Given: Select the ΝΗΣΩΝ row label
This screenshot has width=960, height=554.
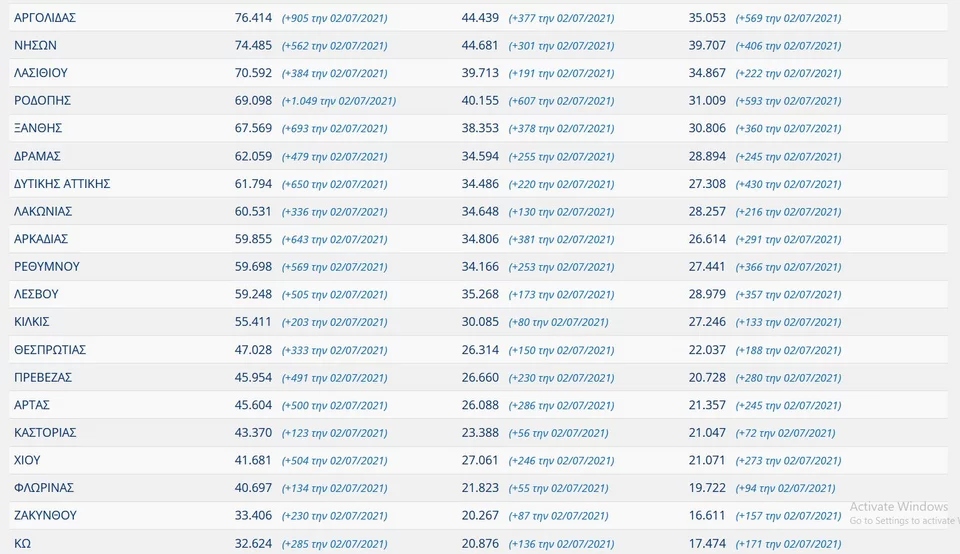Looking at the screenshot, I should [35, 45].
